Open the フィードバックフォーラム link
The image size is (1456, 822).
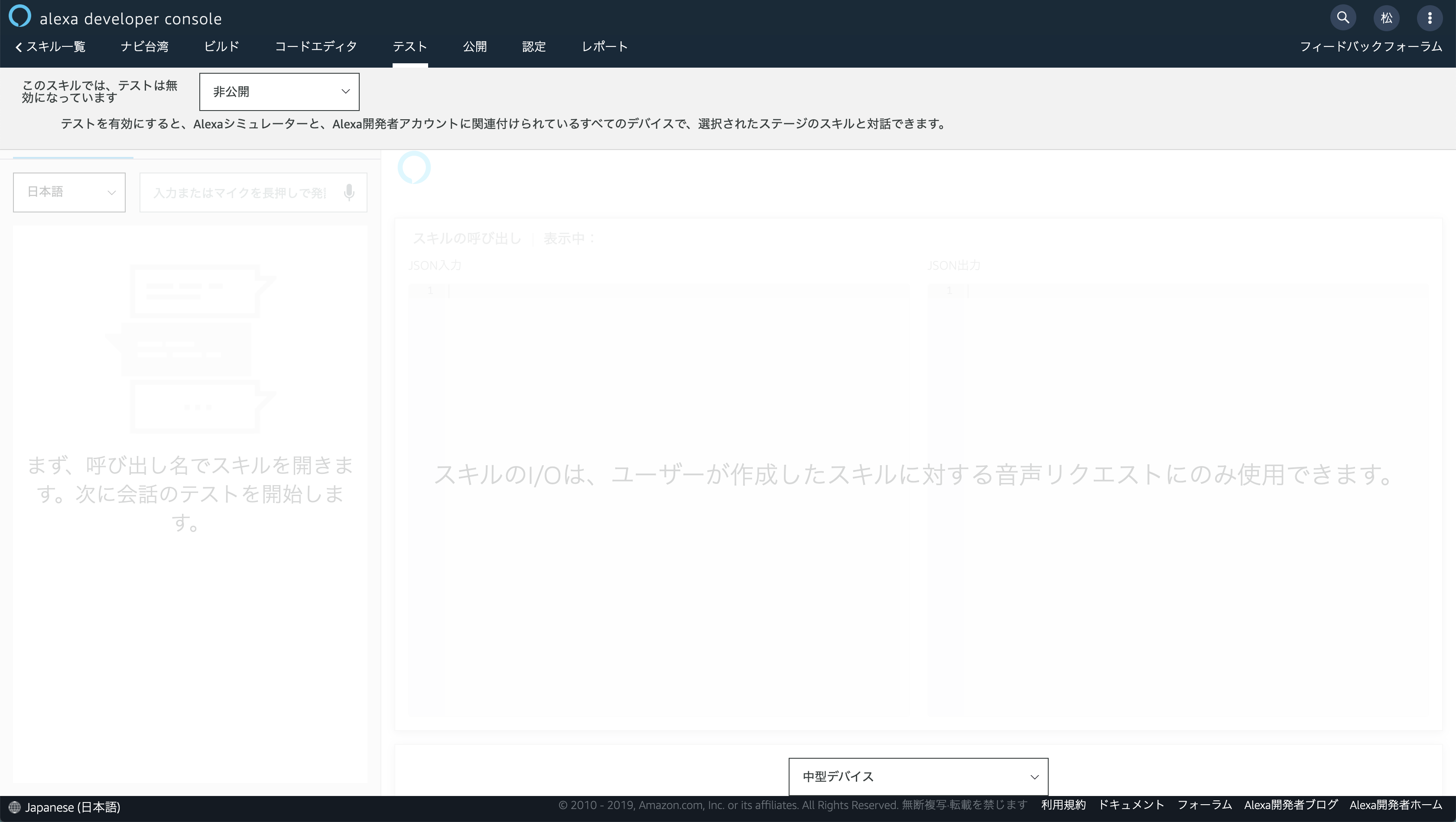pyautogui.click(x=1371, y=46)
